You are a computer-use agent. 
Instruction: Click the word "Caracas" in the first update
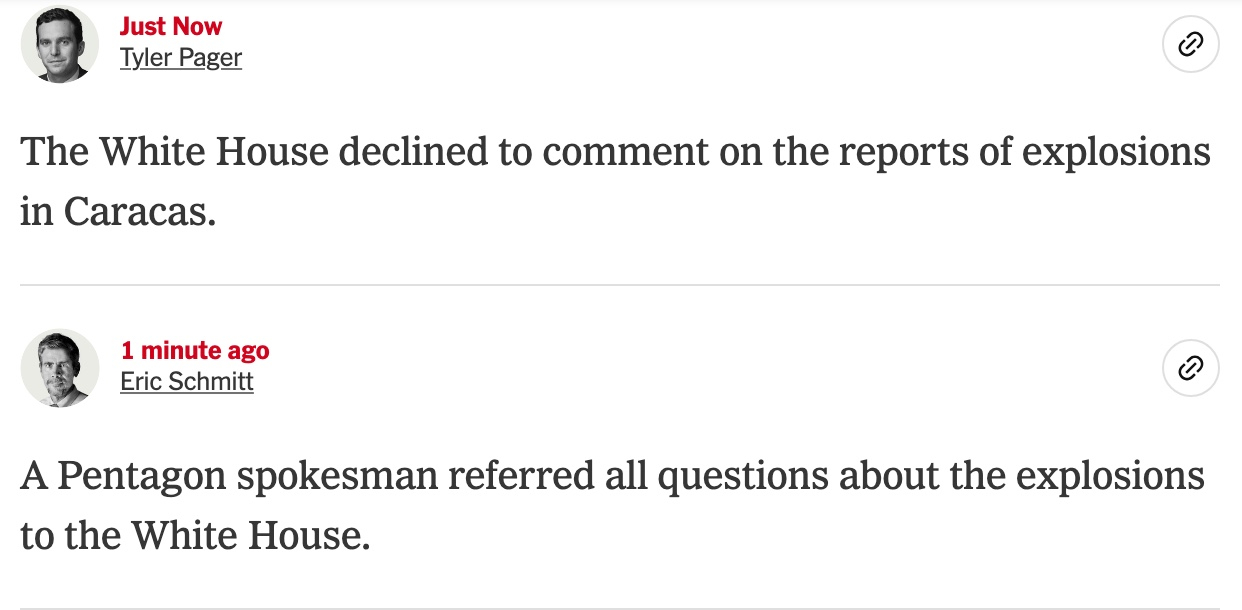click(139, 211)
